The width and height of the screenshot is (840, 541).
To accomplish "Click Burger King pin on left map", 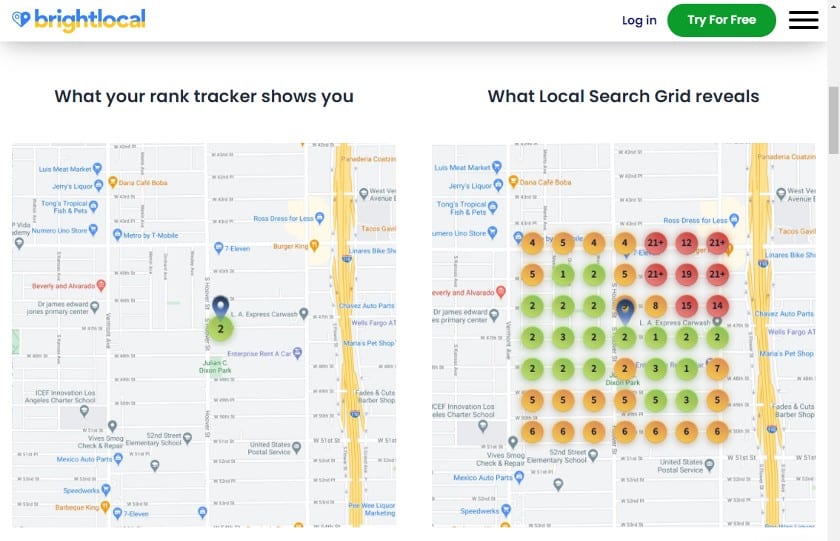I will tap(314, 246).
